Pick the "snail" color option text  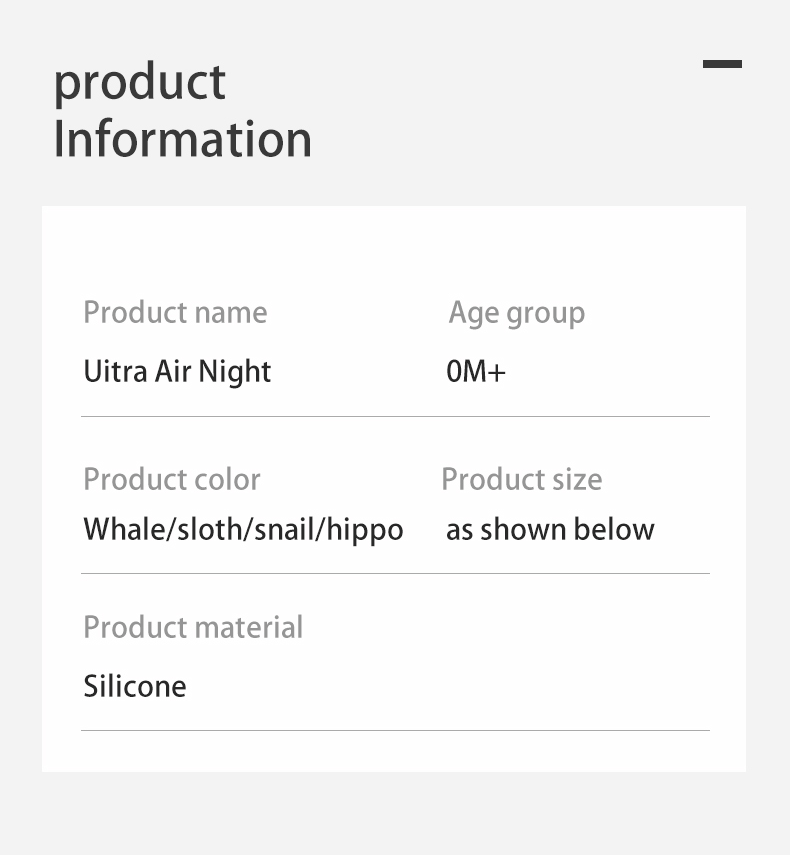point(285,530)
